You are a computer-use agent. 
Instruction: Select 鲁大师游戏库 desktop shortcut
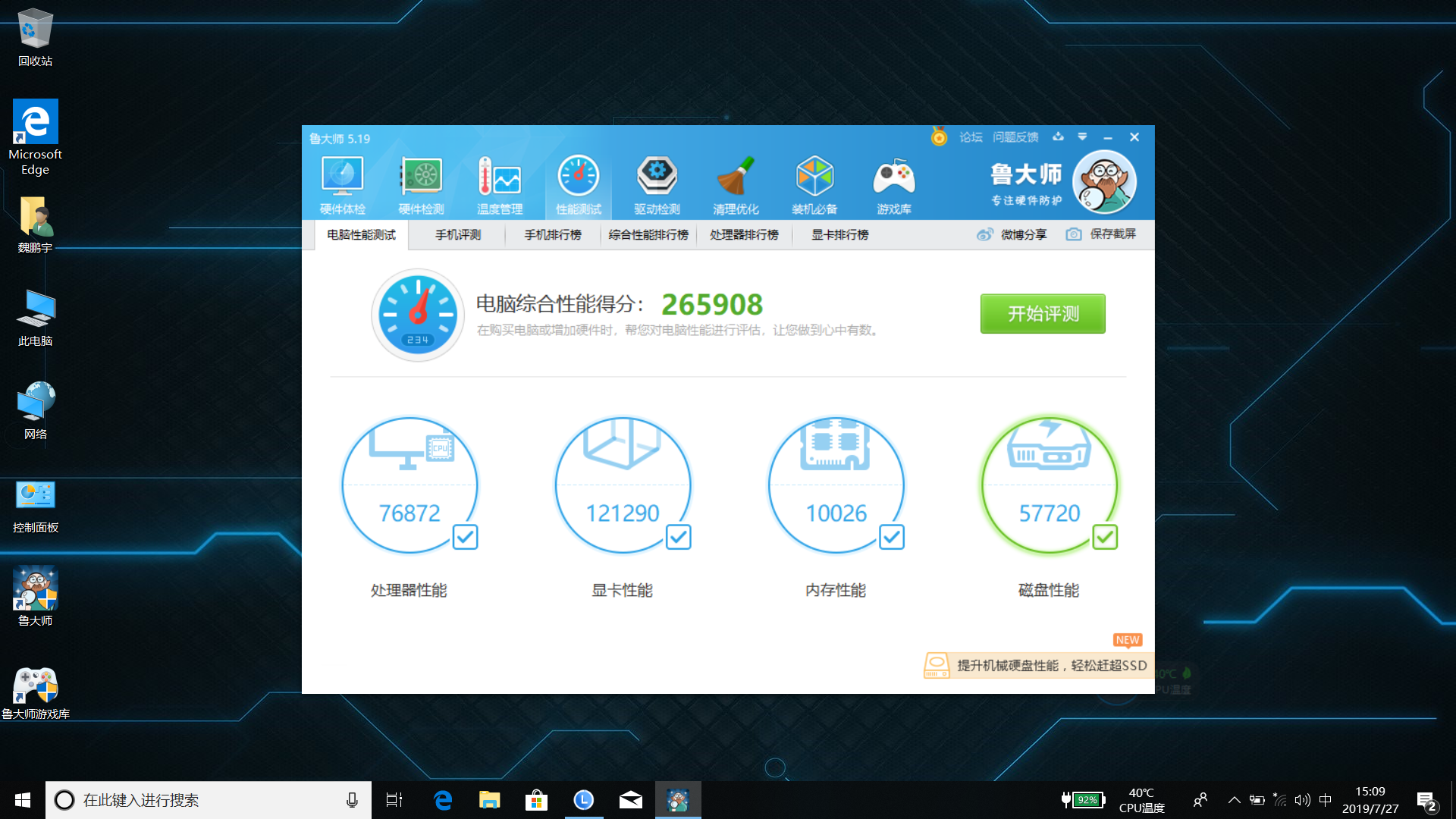pyautogui.click(x=35, y=693)
